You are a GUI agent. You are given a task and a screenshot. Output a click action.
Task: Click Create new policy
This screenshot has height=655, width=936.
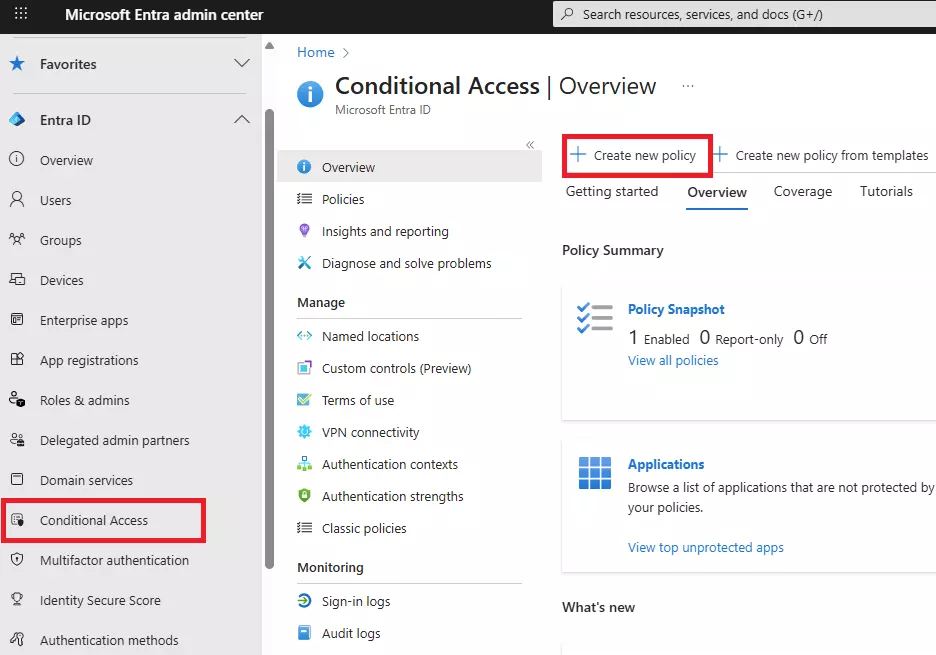tap(636, 155)
